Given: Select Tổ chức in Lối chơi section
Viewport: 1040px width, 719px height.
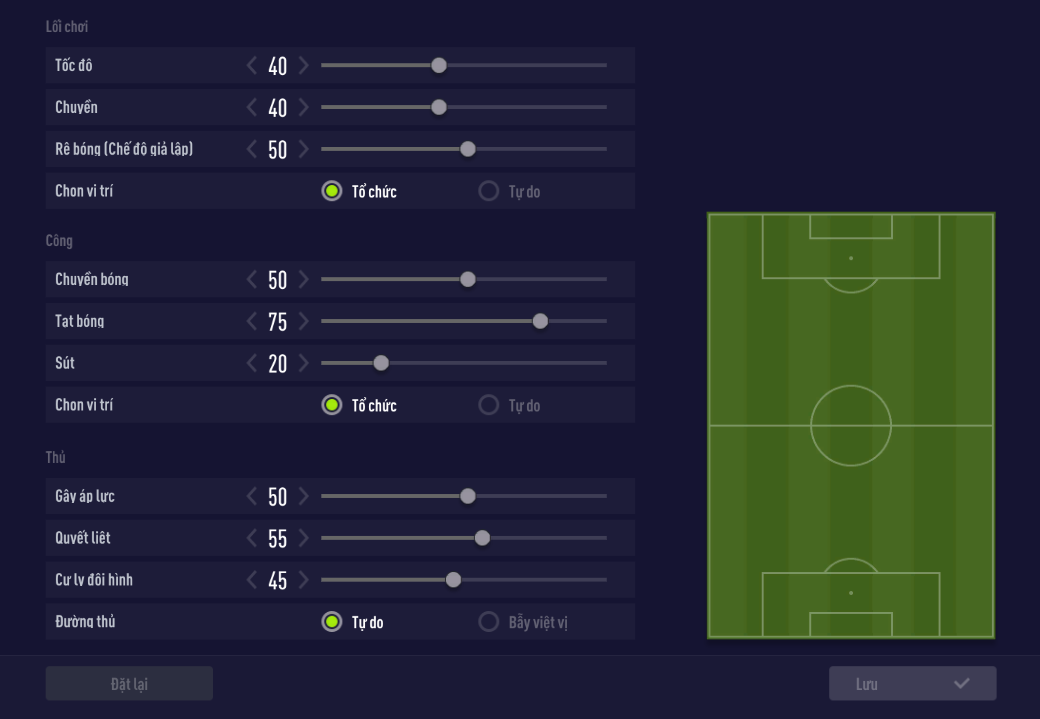Looking at the screenshot, I should pos(332,191).
